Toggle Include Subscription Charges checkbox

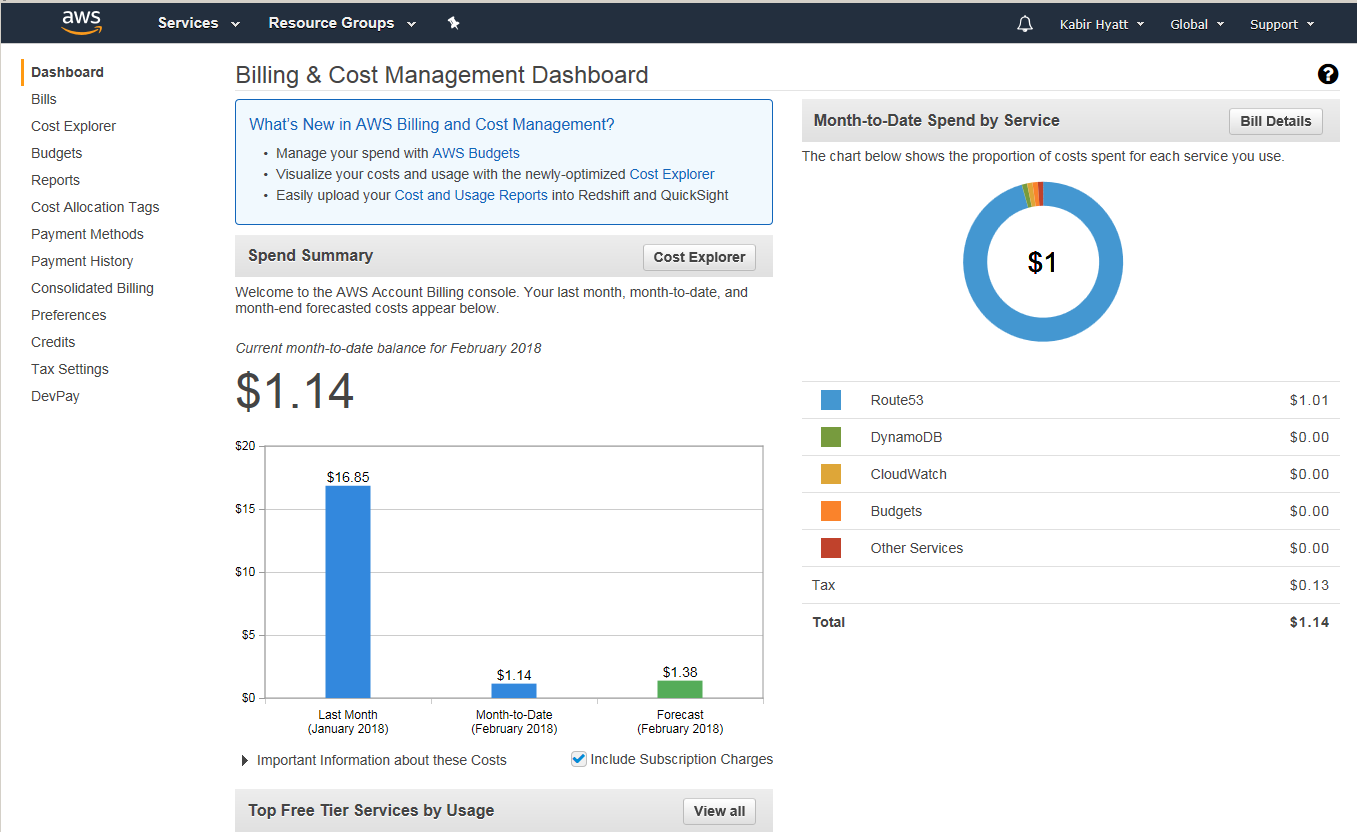click(x=578, y=759)
